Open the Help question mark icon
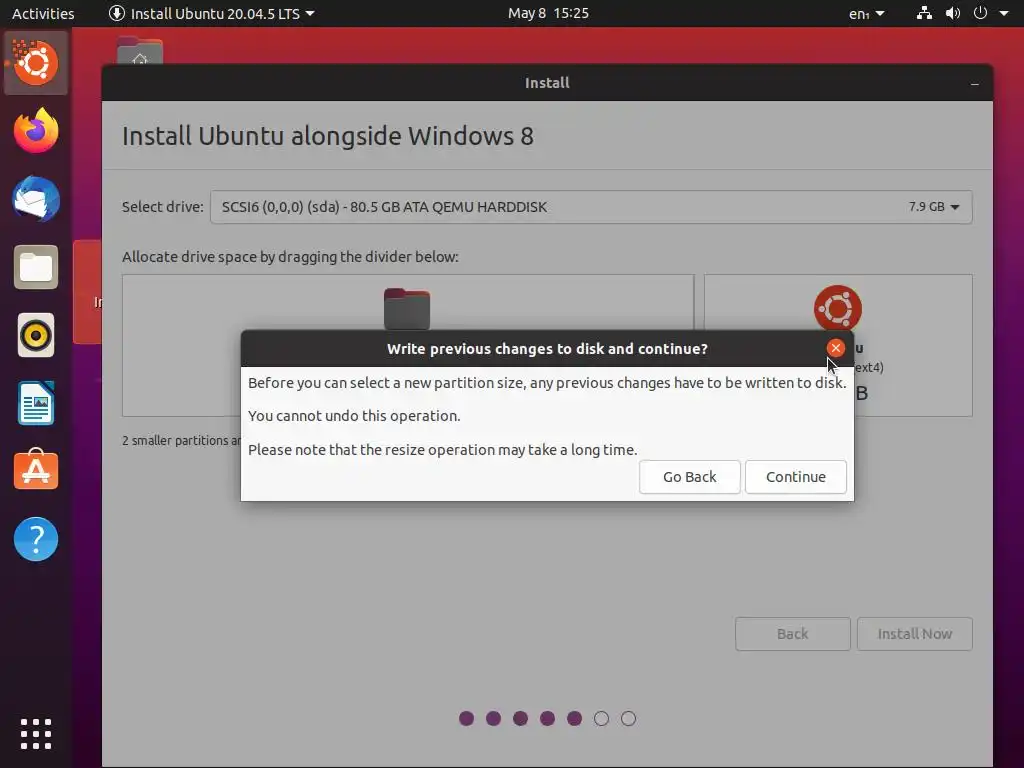The image size is (1024, 768). pyautogui.click(x=36, y=539)
